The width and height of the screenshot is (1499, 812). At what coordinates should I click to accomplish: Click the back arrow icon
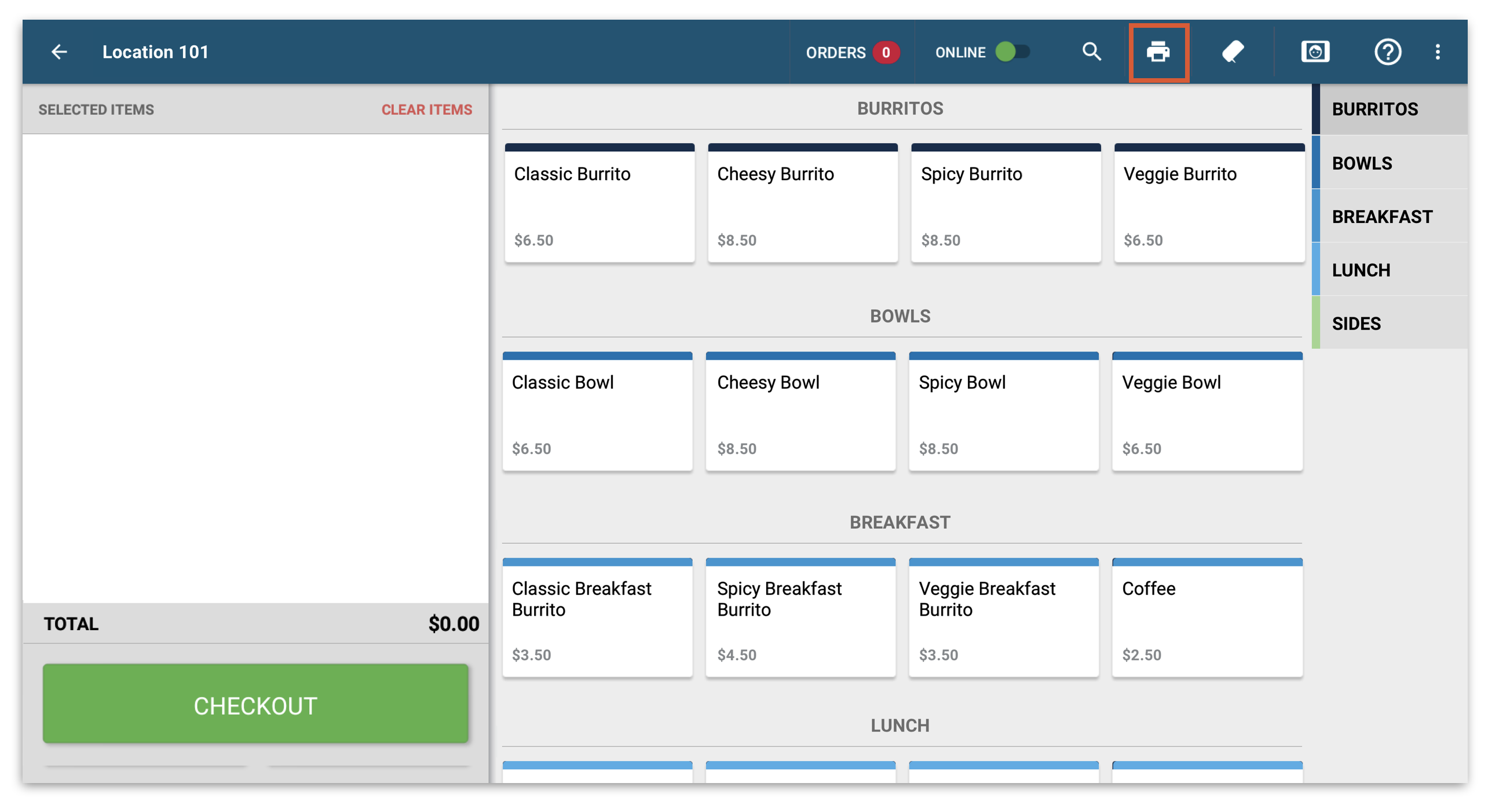(59, 52)
